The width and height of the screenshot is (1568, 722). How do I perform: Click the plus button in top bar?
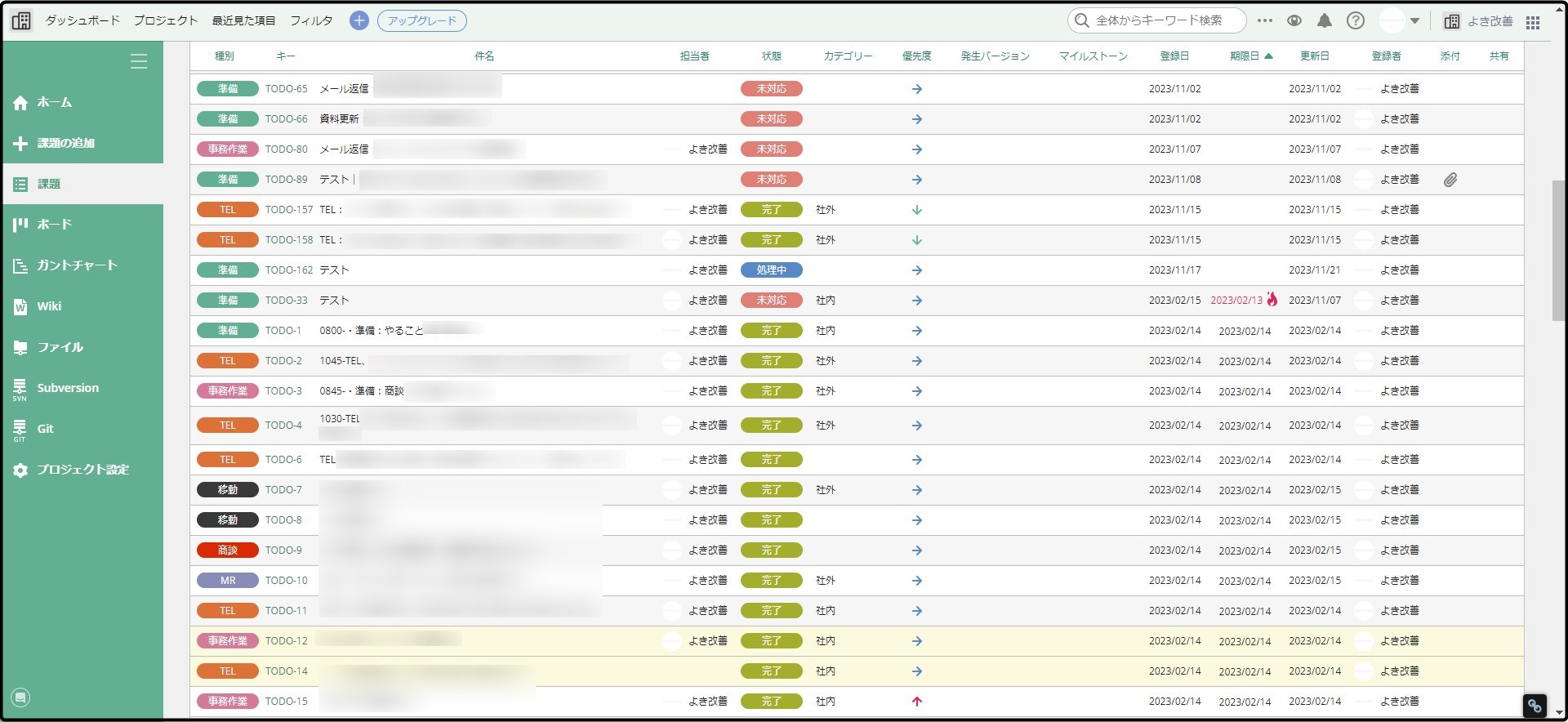click(359, 21)
